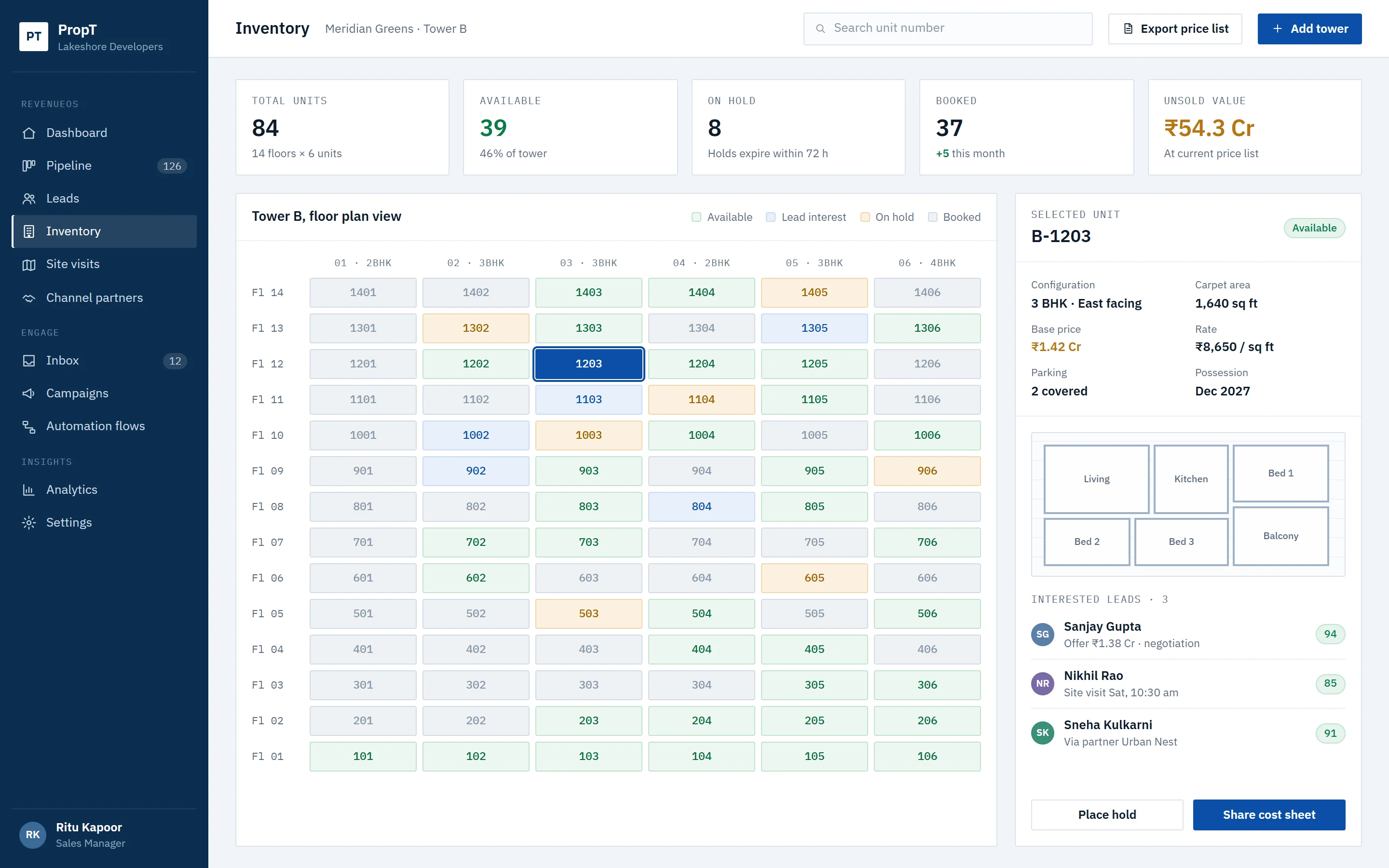Click the Inbox tray icon
Viewport: 1389px width, 868px height.
tap(29, 361)
